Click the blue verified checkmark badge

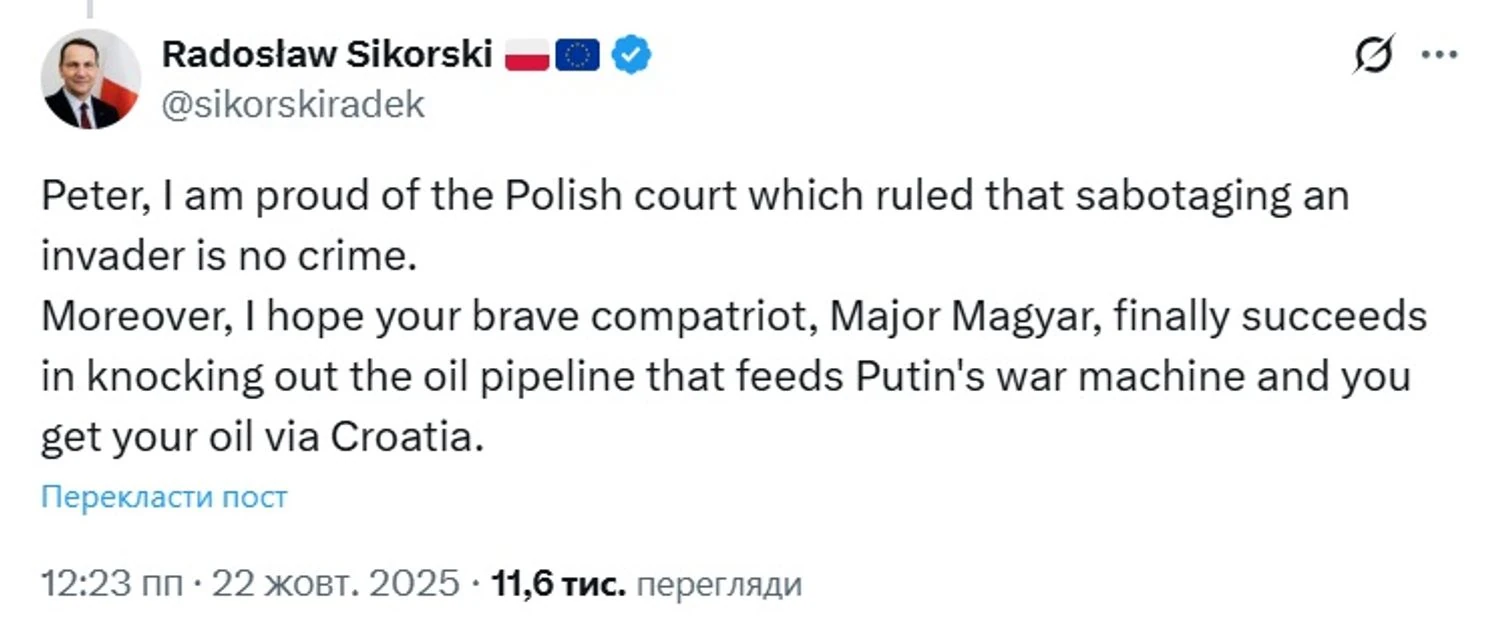point(631,54)
